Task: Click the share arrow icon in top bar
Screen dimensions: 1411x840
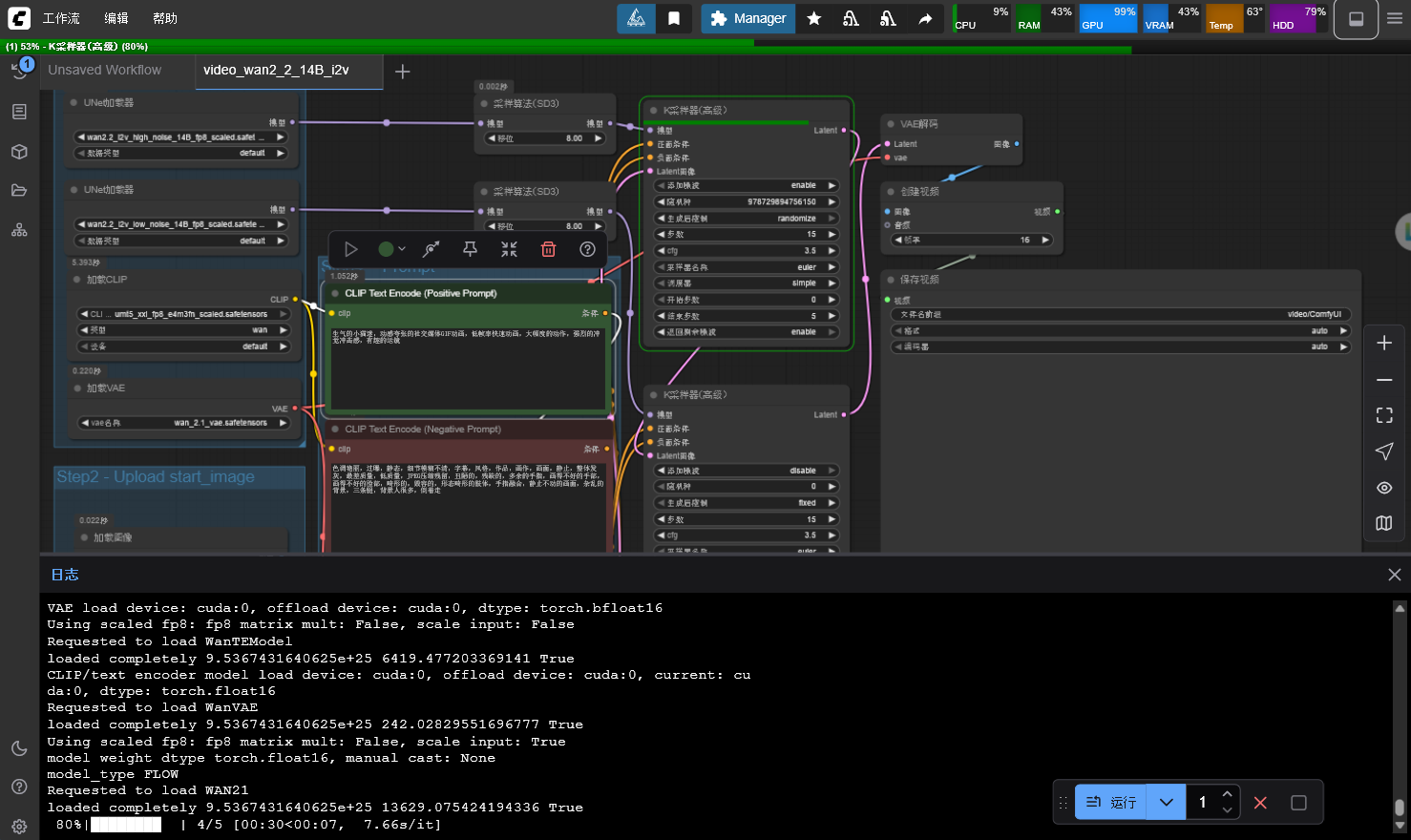Action: [x=925, y=18]
